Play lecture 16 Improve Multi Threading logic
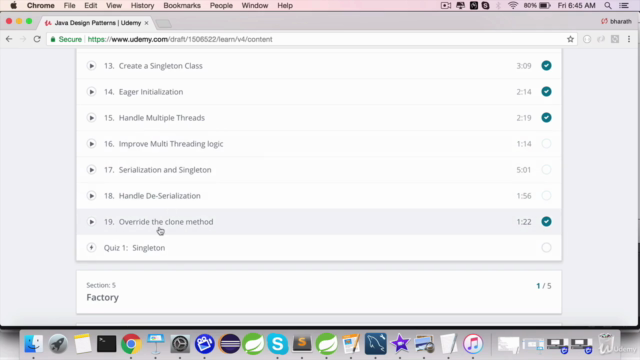 [x=91, y=144]
